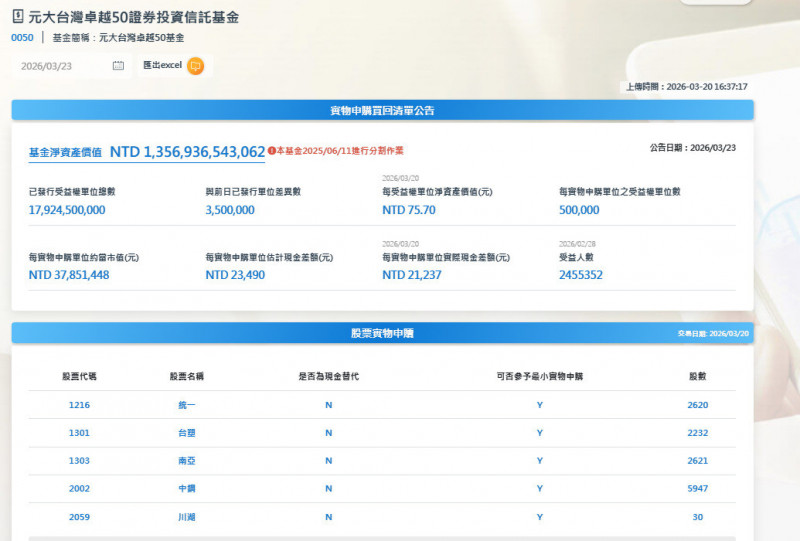Viewport: 800px width, 541px height.
Task: Click the 2455352 beneficiary count
Action: (x=581, y=275)
